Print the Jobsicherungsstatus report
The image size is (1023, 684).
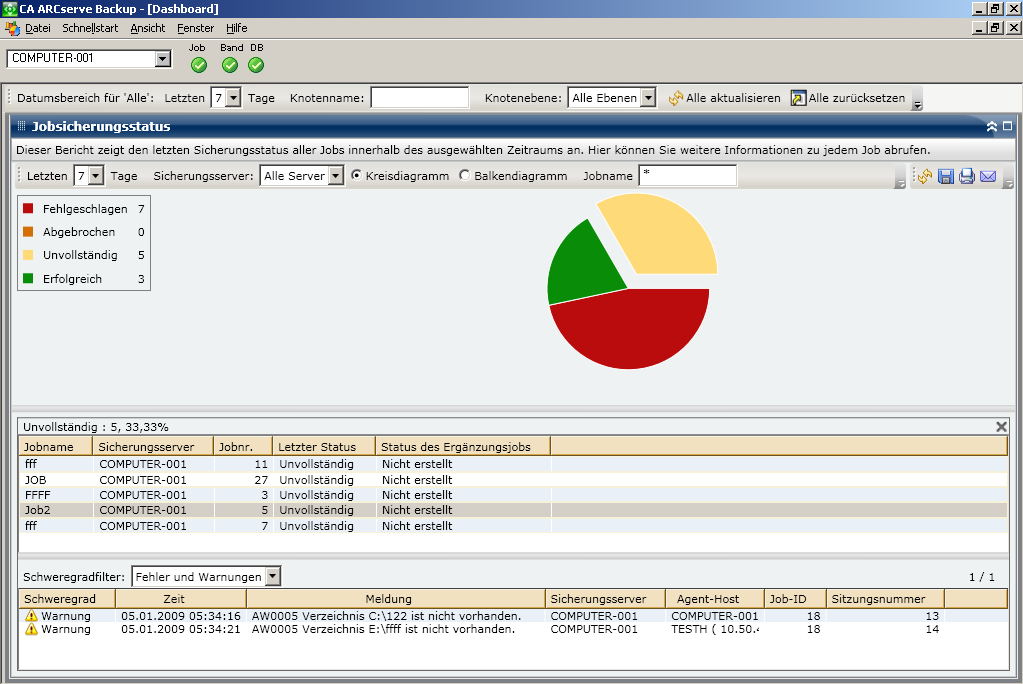pos(966,176)
